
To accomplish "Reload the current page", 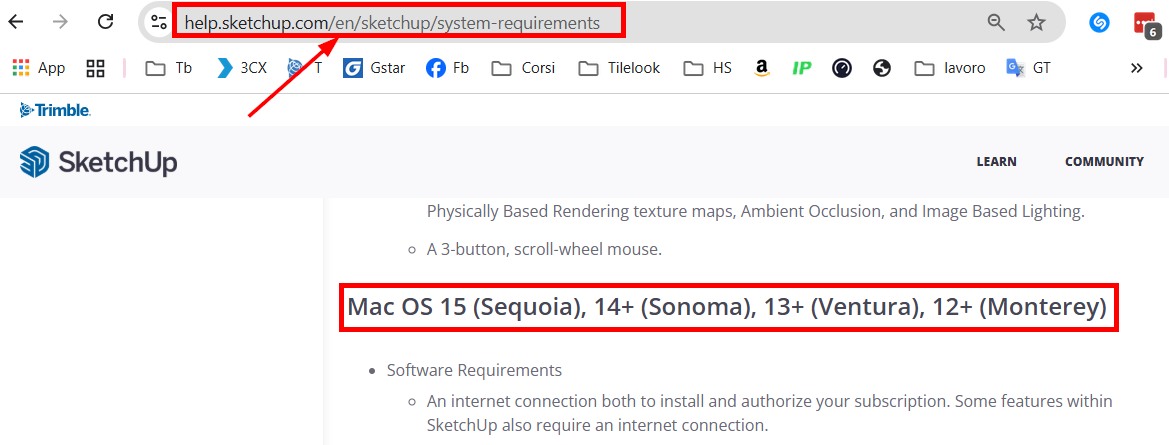I will (106, 22).
